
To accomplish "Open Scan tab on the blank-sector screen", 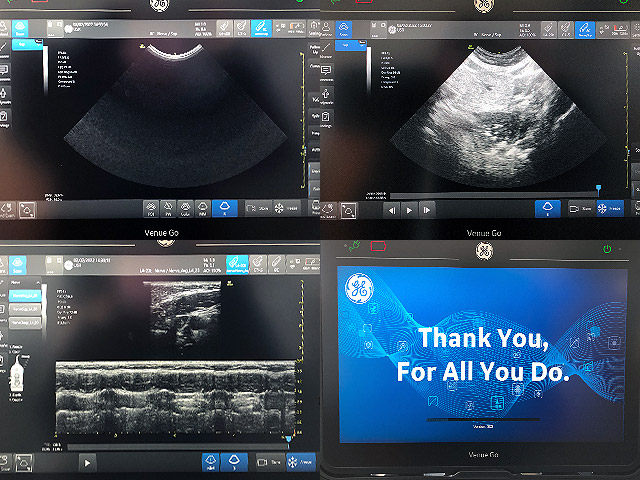I will pyautogui.click(x=20, y=29).
